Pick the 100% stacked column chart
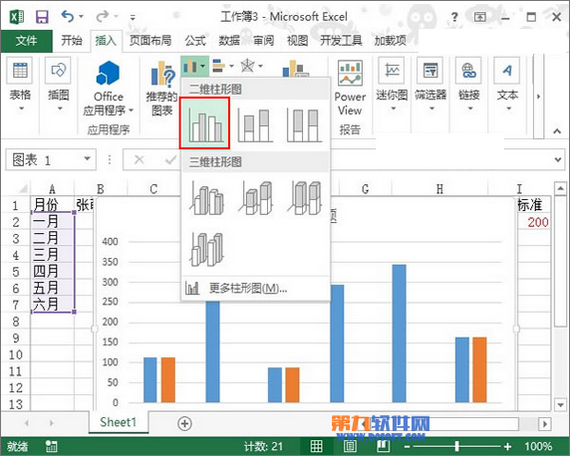Viewport: 570px width, 456px height. (304, 125)
